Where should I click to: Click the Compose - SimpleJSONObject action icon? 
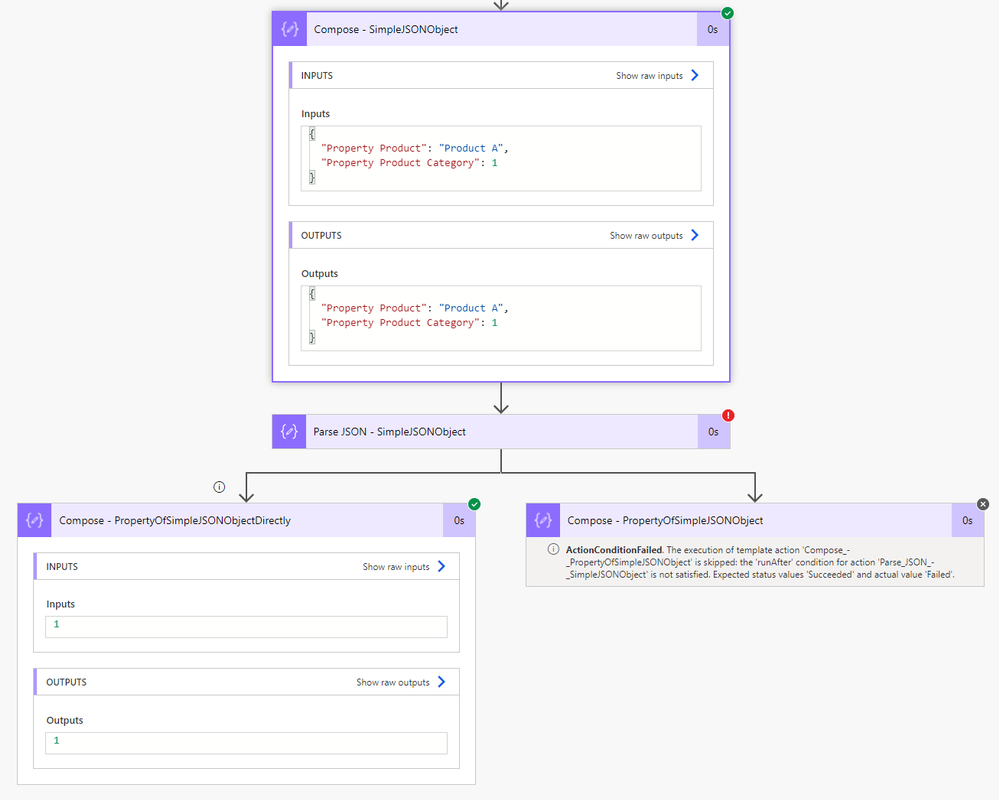(x=289, y=30)
